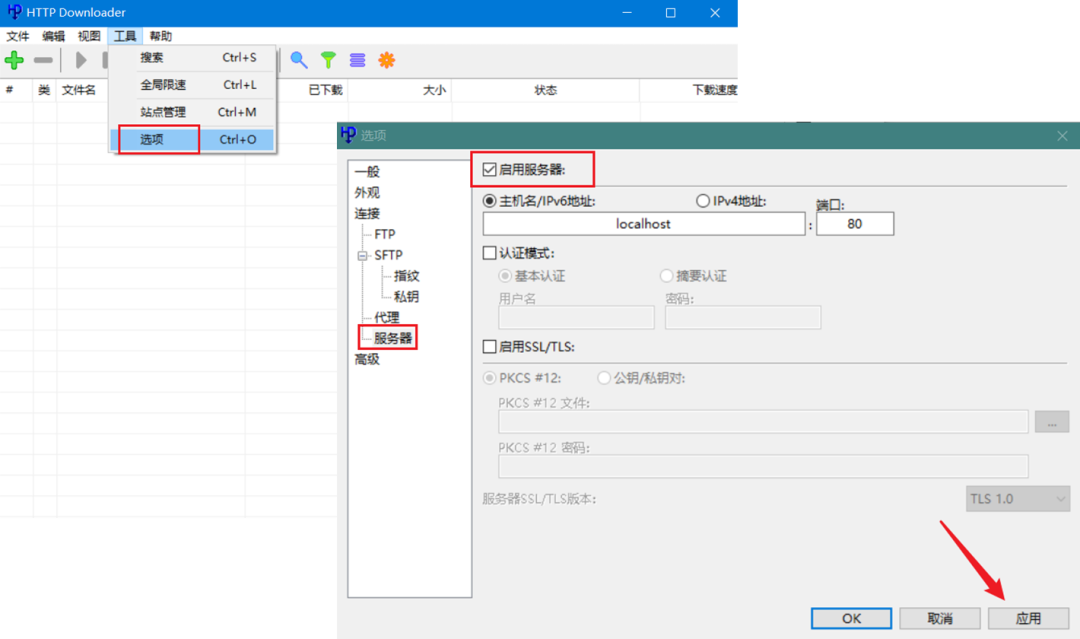Viewport: 1080px width, 639px height.
Task: Select the 主机名/IPv6地址 radio button
Action: [x=489, y=201]
